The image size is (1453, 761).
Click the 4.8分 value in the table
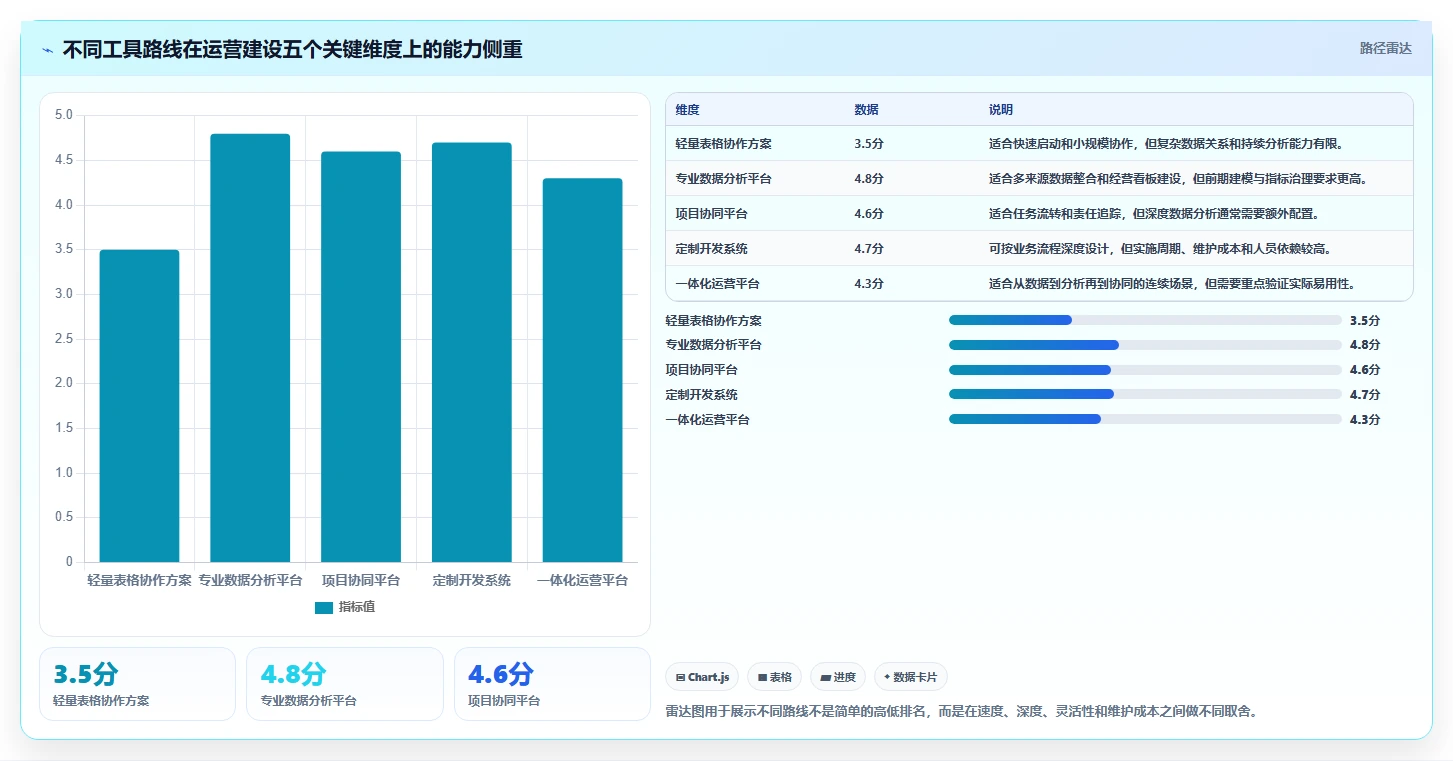coord(869,179)
